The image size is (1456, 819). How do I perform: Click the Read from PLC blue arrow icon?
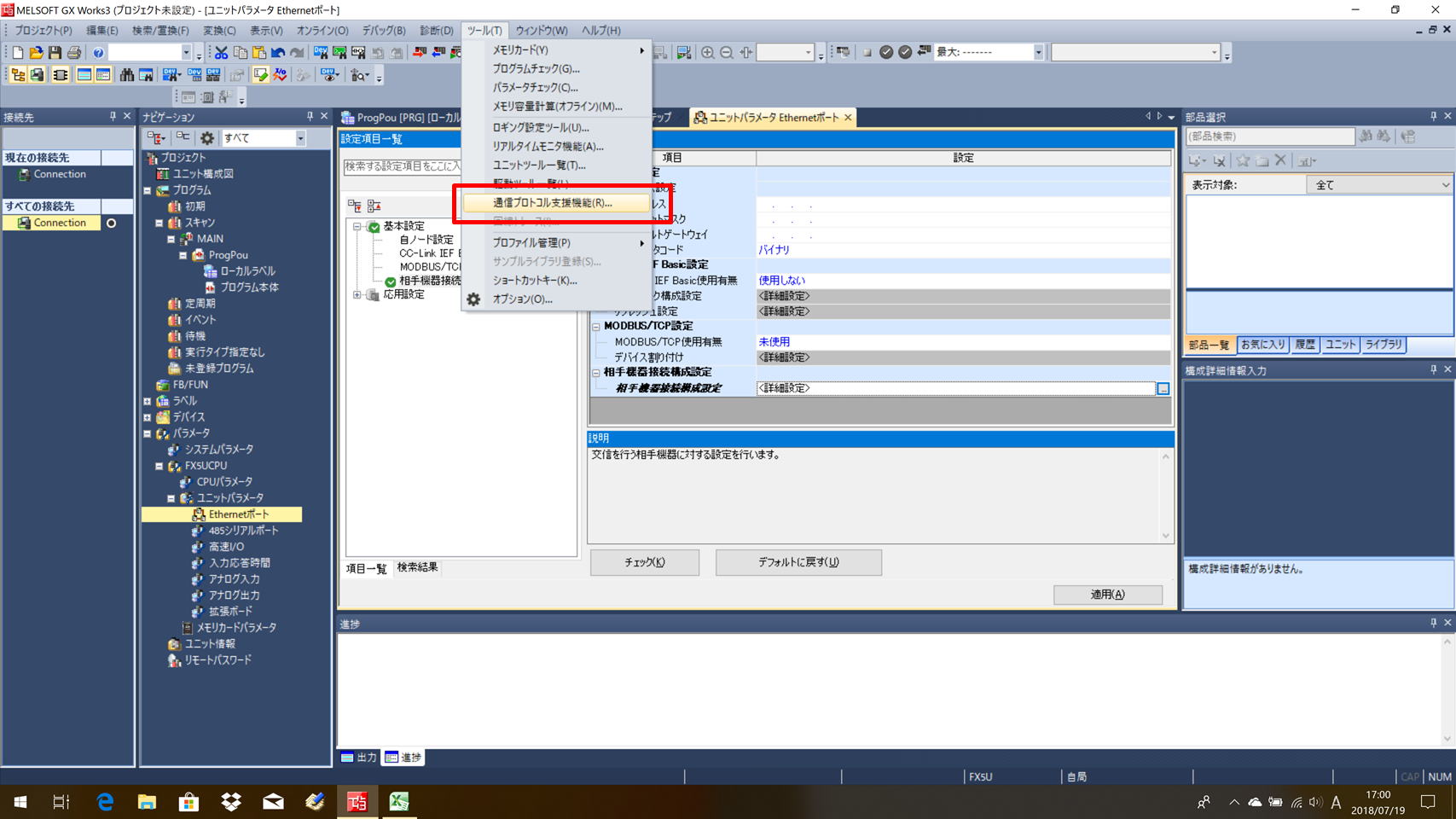pyautogui.click(x=438, y=53)
